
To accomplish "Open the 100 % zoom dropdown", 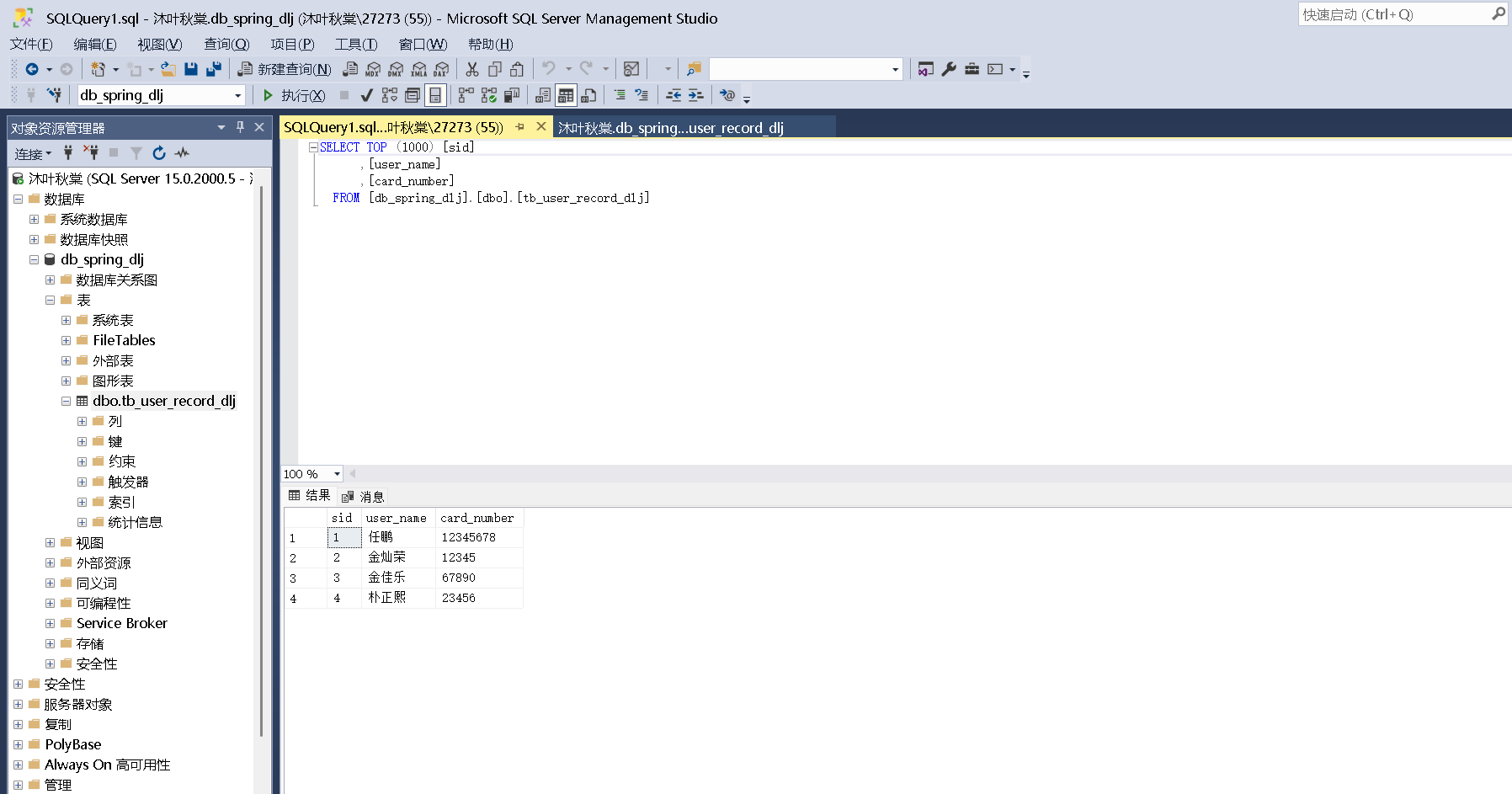I will (337, 474).
